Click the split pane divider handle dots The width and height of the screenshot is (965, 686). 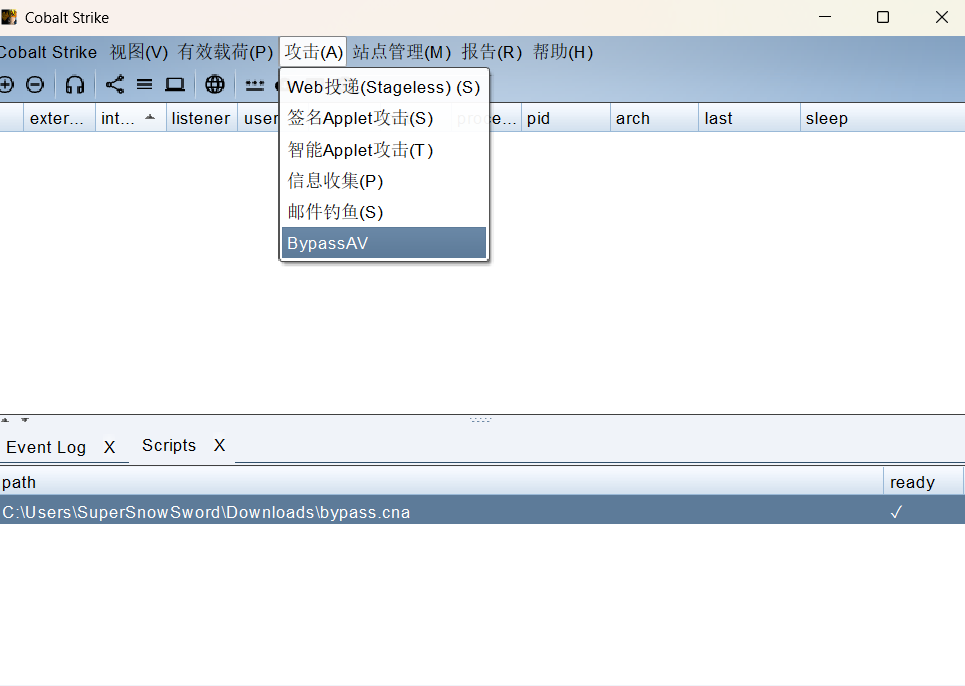point(480,420)
